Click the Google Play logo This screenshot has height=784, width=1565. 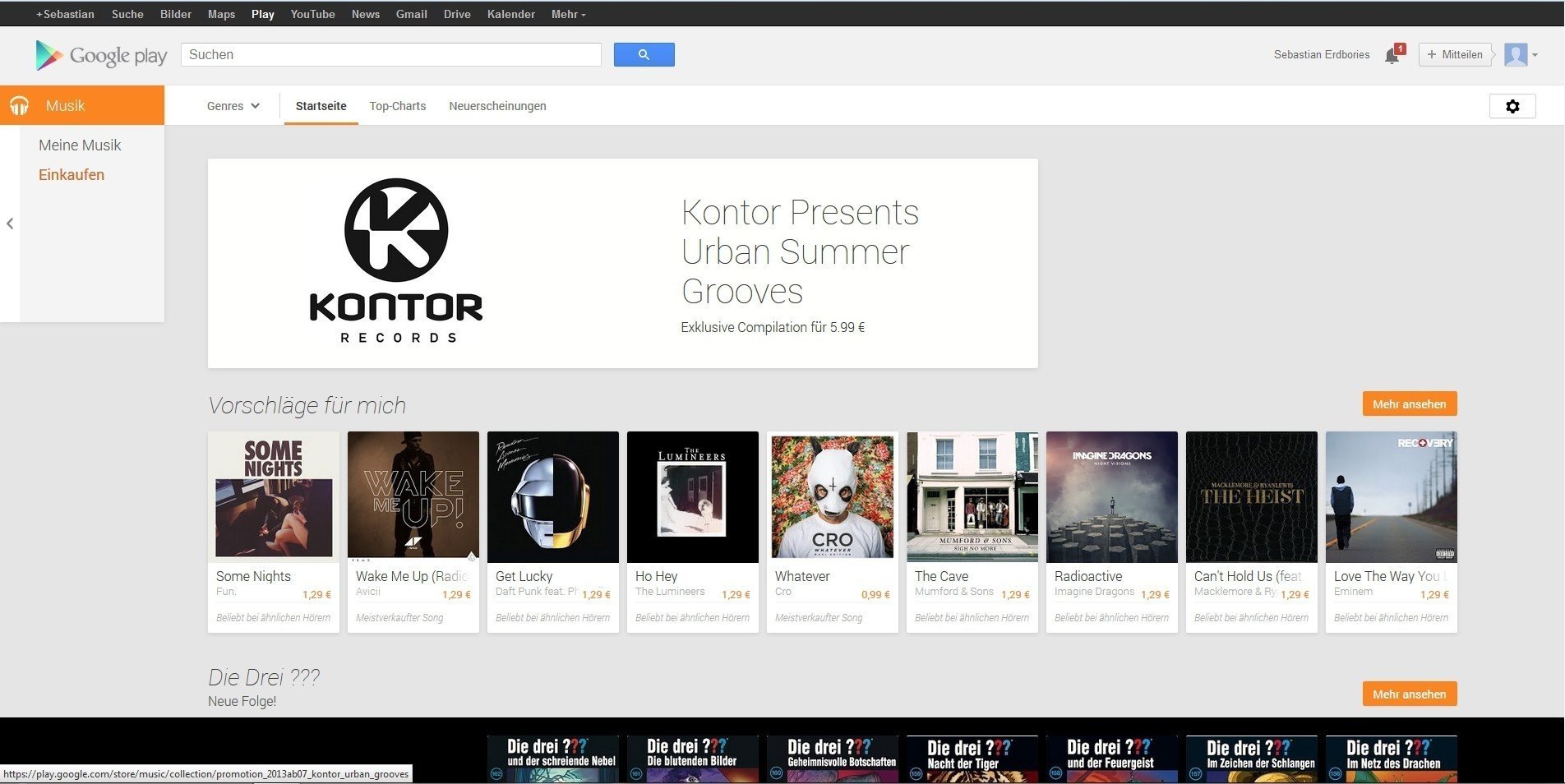101,55
